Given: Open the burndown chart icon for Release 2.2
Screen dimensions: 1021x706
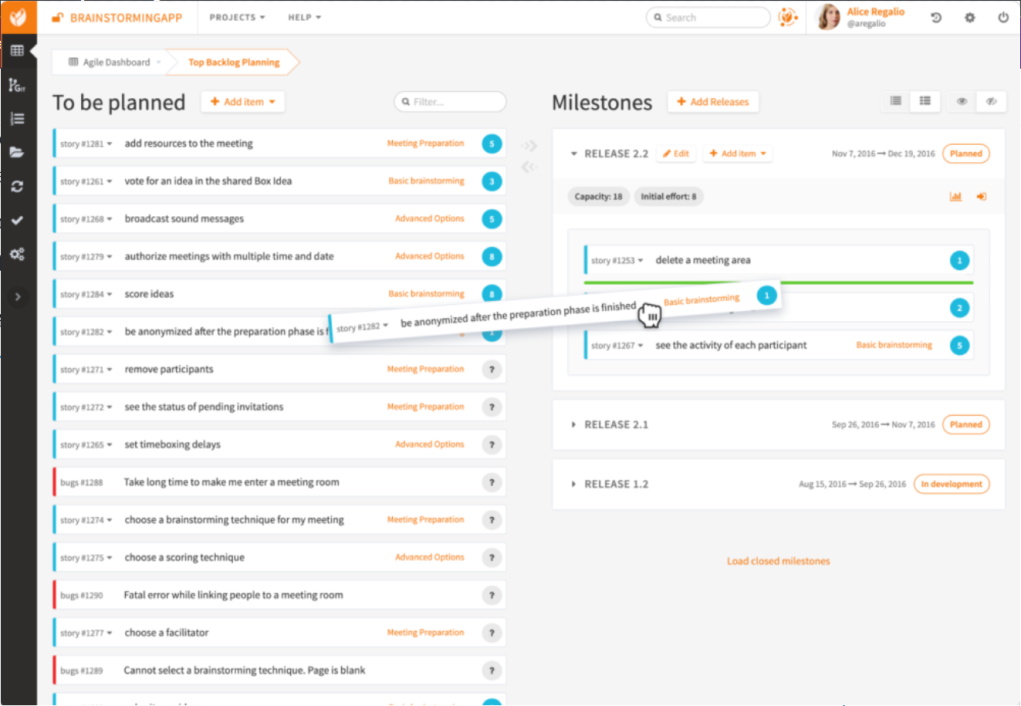Looking at the screenshot, I should tap(956, 197).
